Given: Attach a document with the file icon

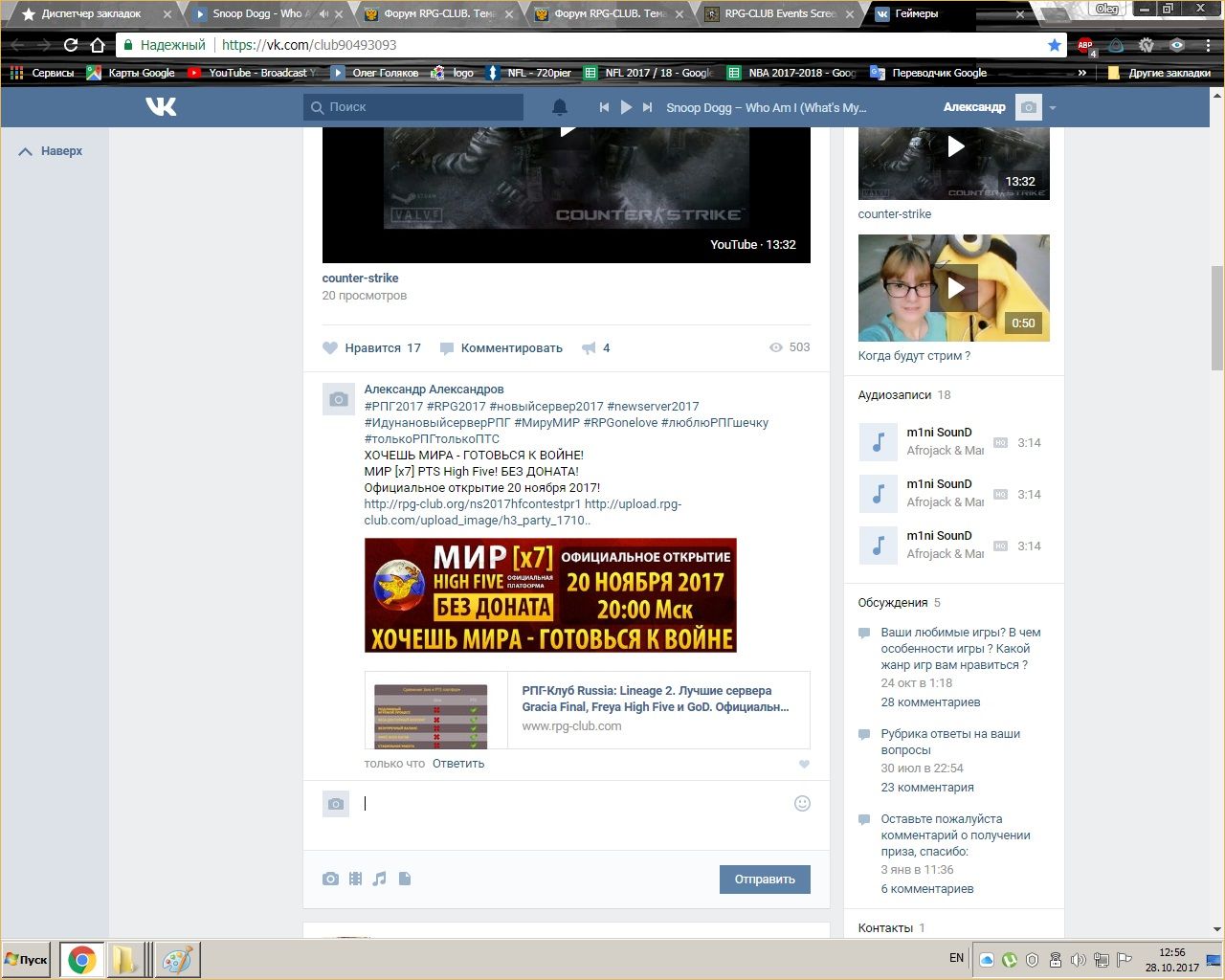Looking at the screenshot, I should (x=405, y=879).
